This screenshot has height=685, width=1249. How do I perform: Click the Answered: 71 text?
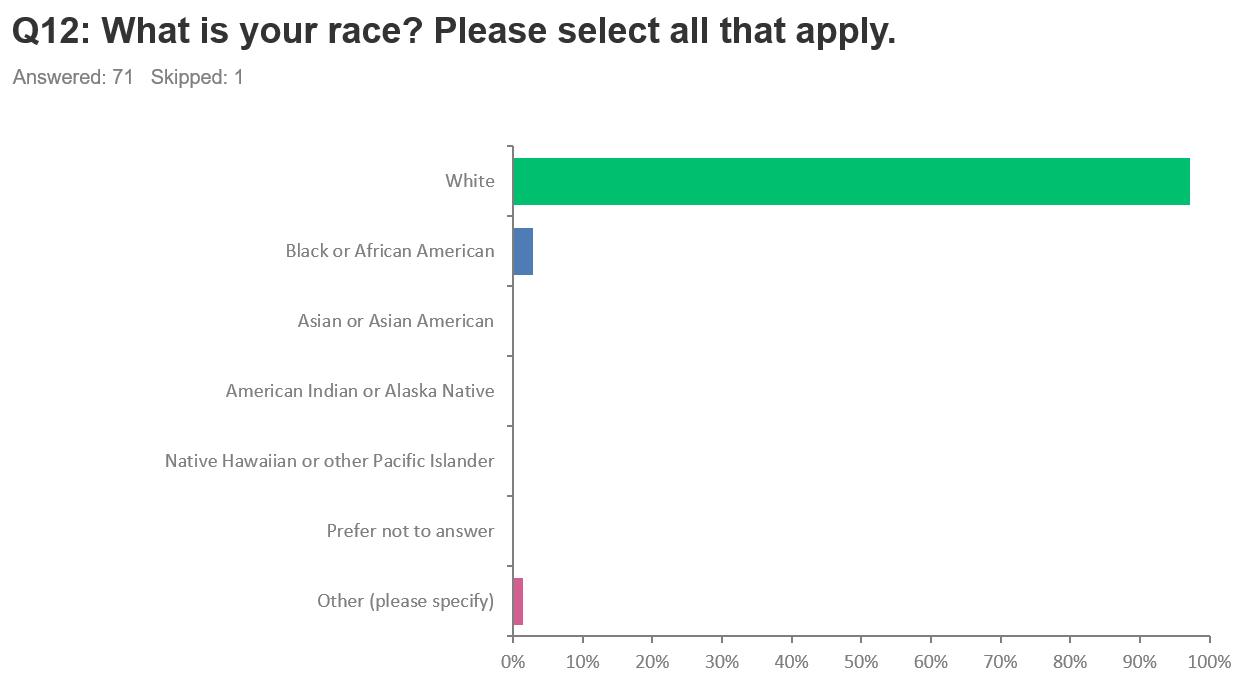(x=73, y=77)
